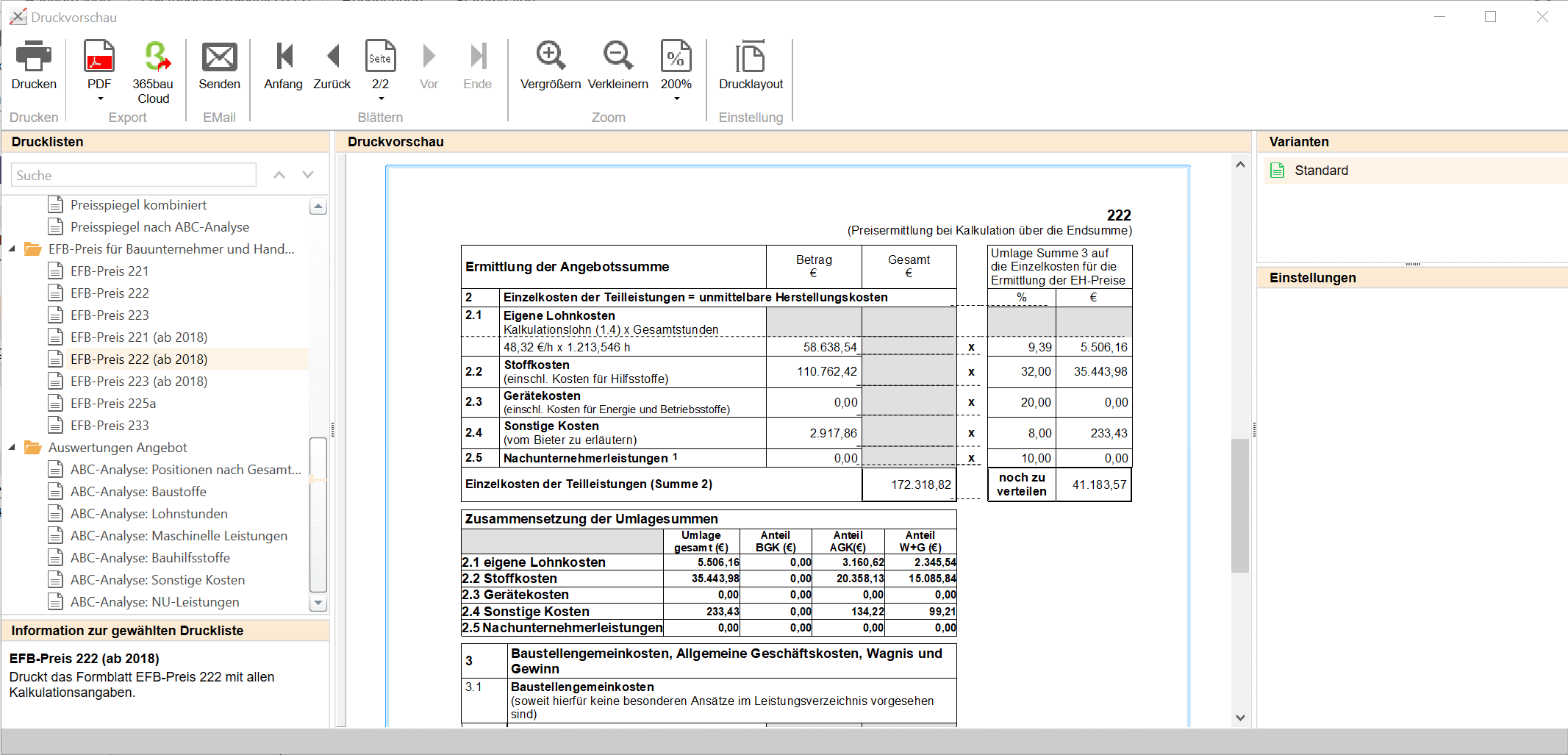Viewport: 1568px width, 755px height.
Task: Zoom out with Verkleinern magnifier
Action: coord(617,57)
